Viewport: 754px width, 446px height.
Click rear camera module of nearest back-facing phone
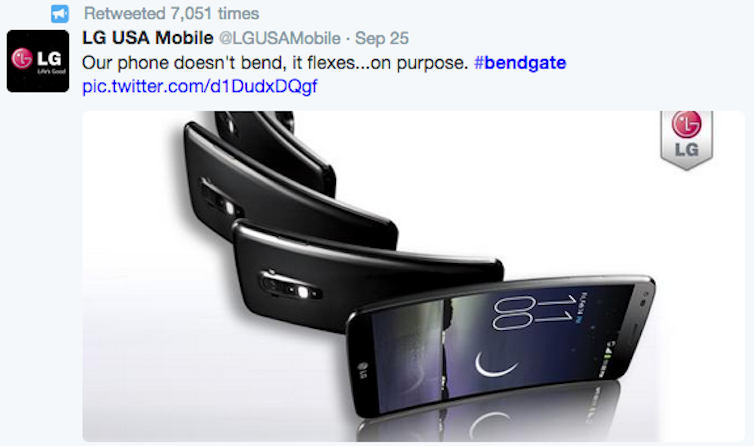tap(291, 286)
